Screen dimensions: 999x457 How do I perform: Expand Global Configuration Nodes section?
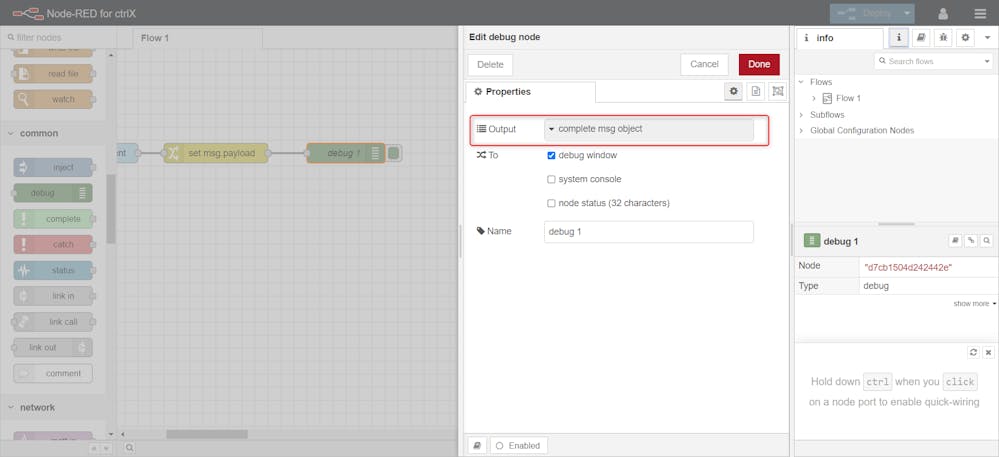[801, 130]
